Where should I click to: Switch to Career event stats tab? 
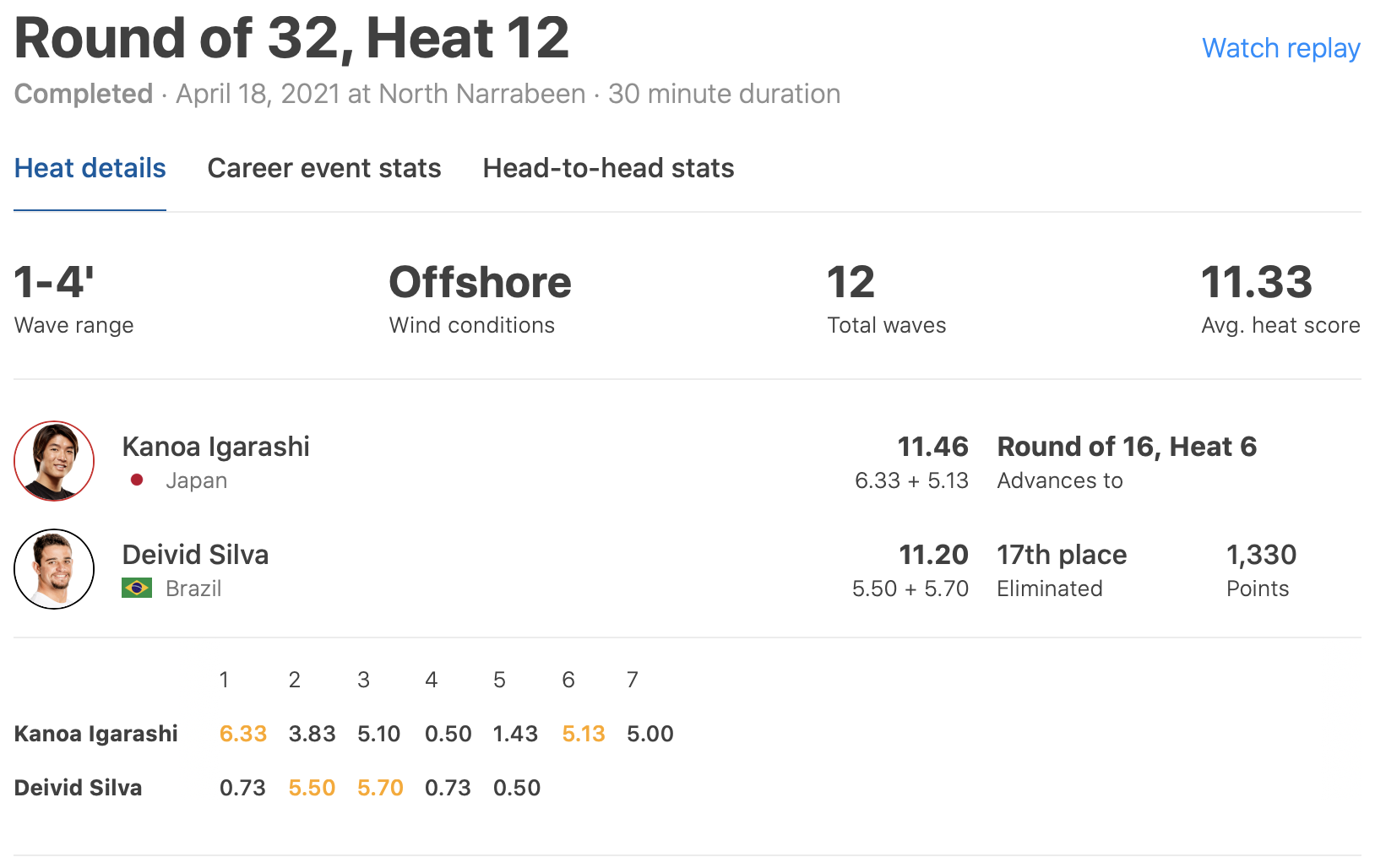(324, 168)
